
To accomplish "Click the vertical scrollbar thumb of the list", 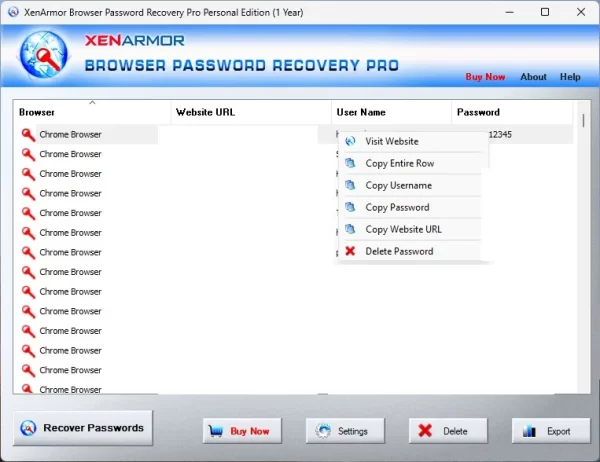I will (x=583, y=121).
